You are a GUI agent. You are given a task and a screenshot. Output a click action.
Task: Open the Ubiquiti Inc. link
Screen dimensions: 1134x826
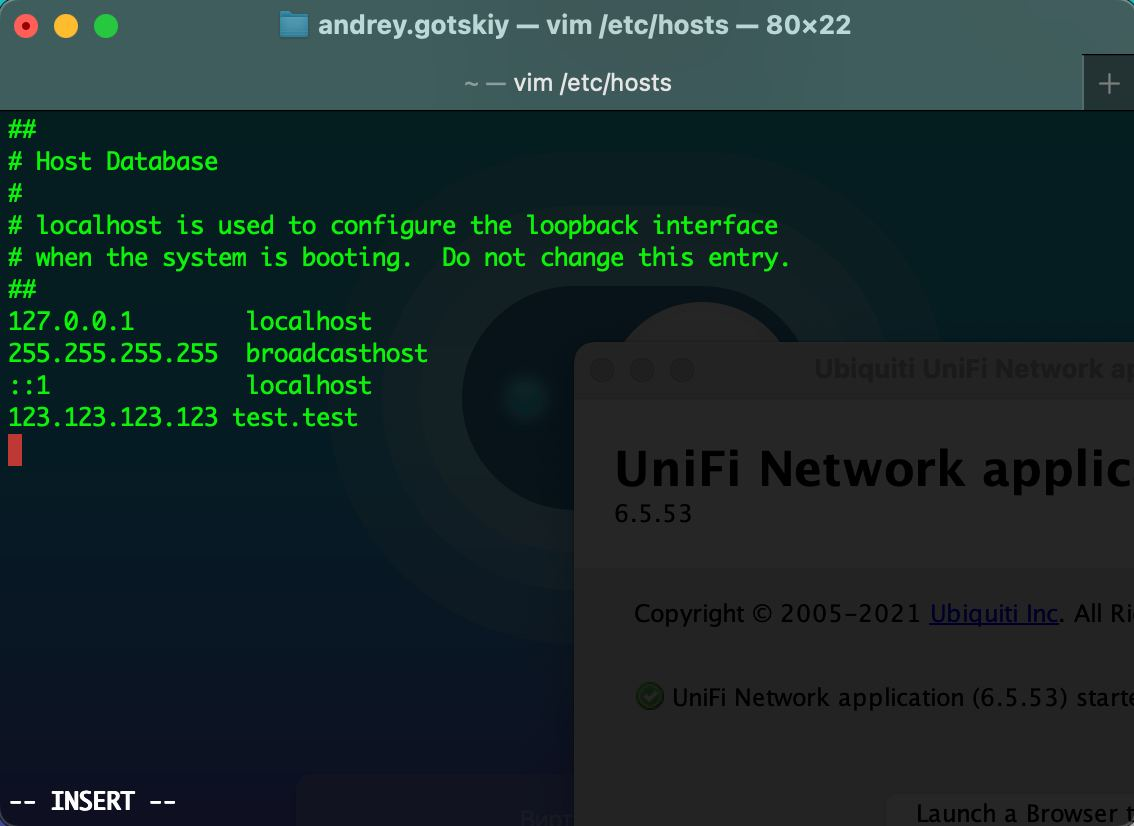tap(993, 613)
